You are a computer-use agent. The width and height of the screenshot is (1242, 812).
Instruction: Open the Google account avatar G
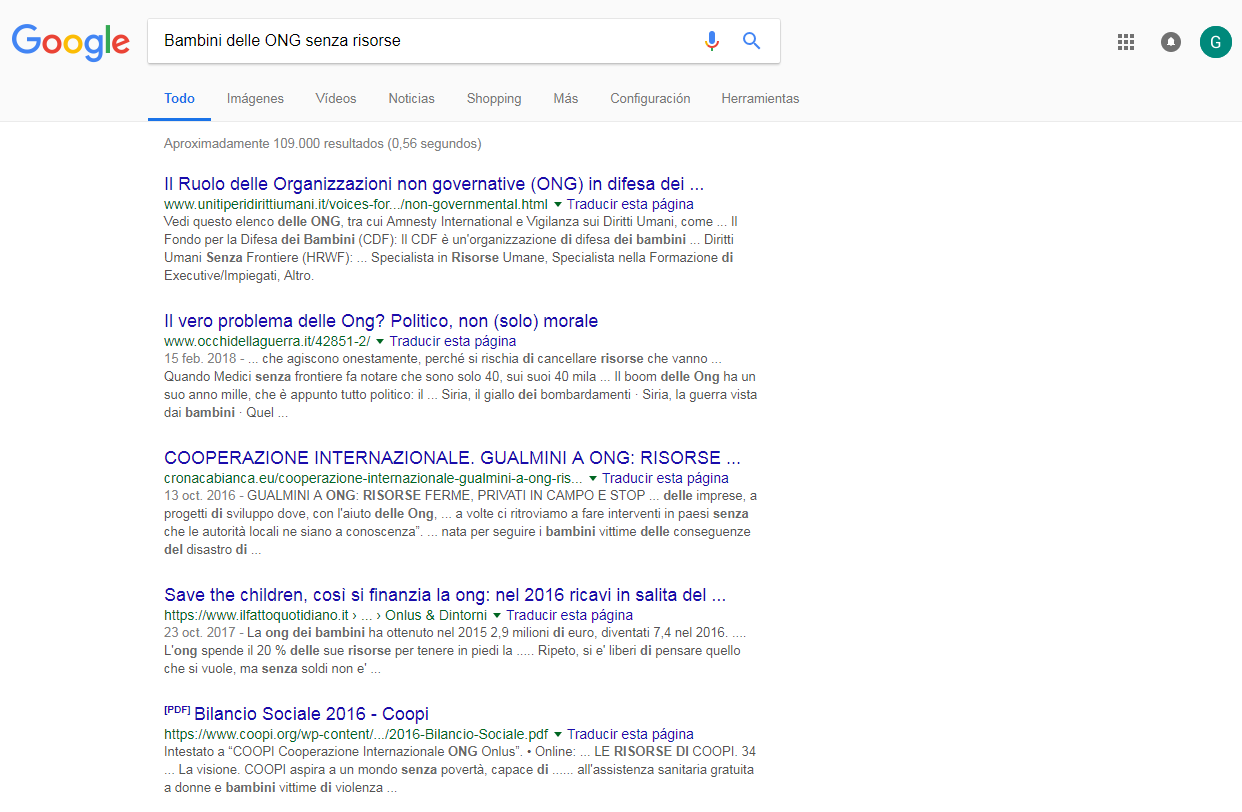click(x=1216, y=42)
